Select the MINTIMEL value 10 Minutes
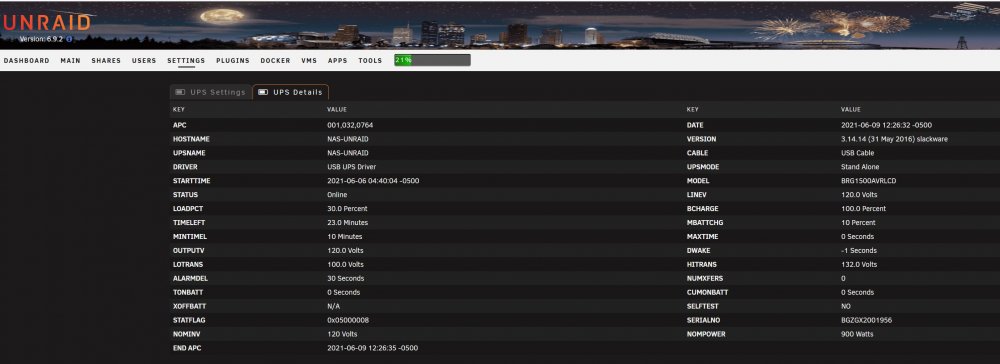1000x364 pixels. (345, 237)
